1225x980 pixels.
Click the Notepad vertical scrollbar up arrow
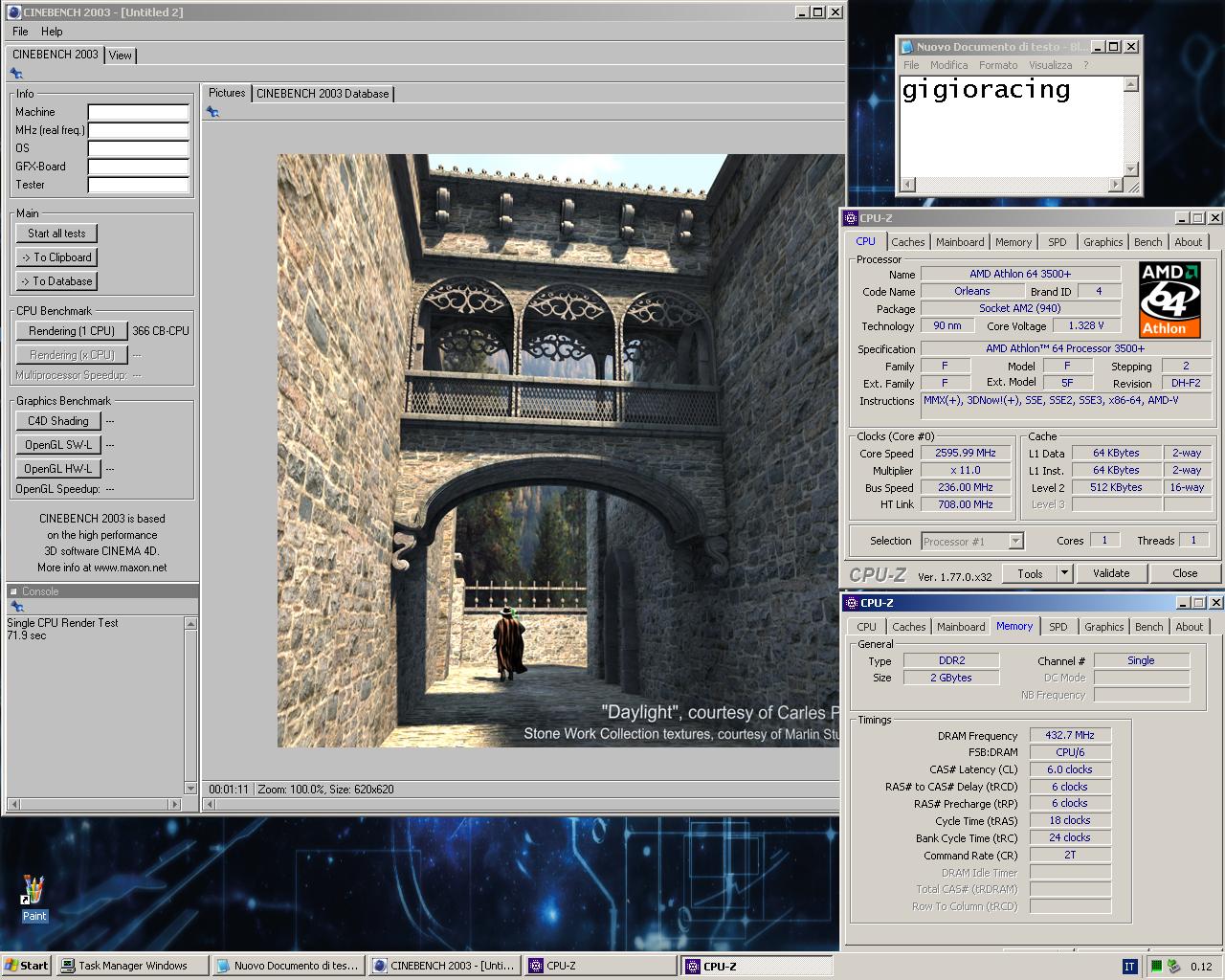click(1130, 84)
